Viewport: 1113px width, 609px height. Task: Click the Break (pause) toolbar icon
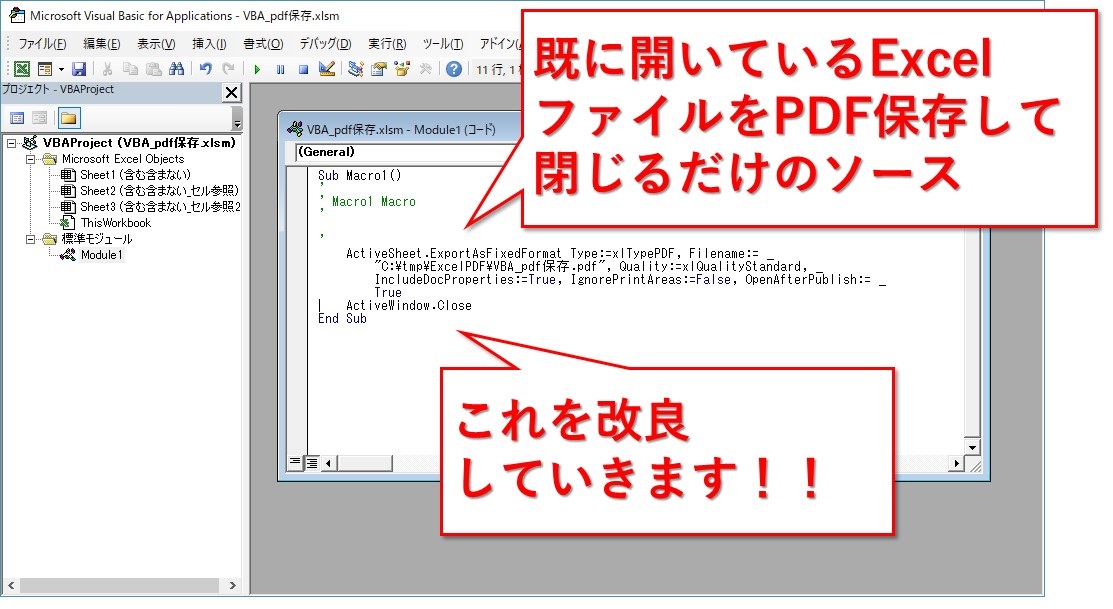point(280,69)
